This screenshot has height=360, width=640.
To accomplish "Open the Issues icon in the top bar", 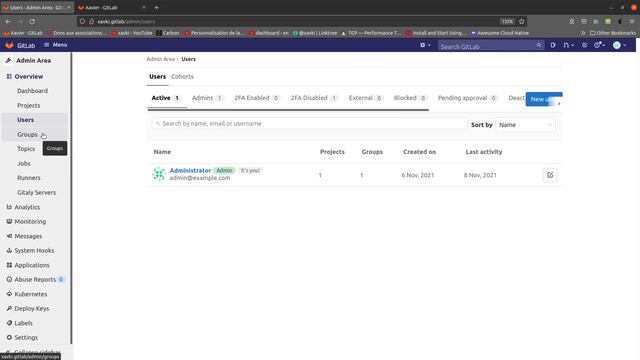I will [553, 45].
